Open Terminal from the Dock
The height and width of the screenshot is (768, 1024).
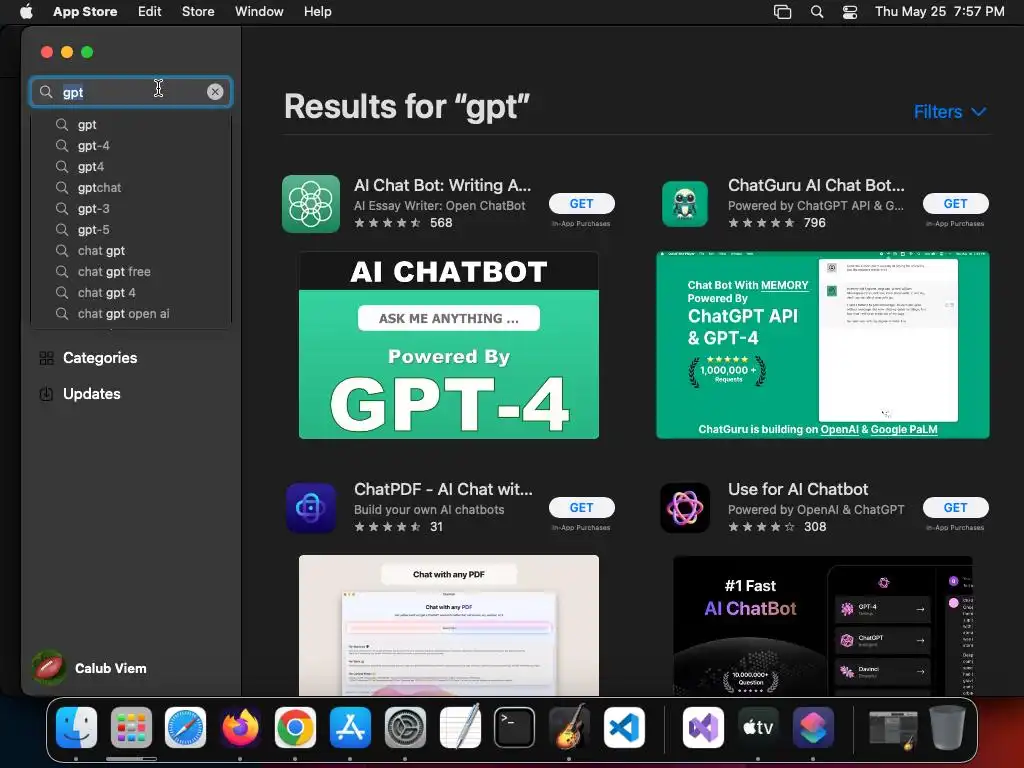(515, 728)
